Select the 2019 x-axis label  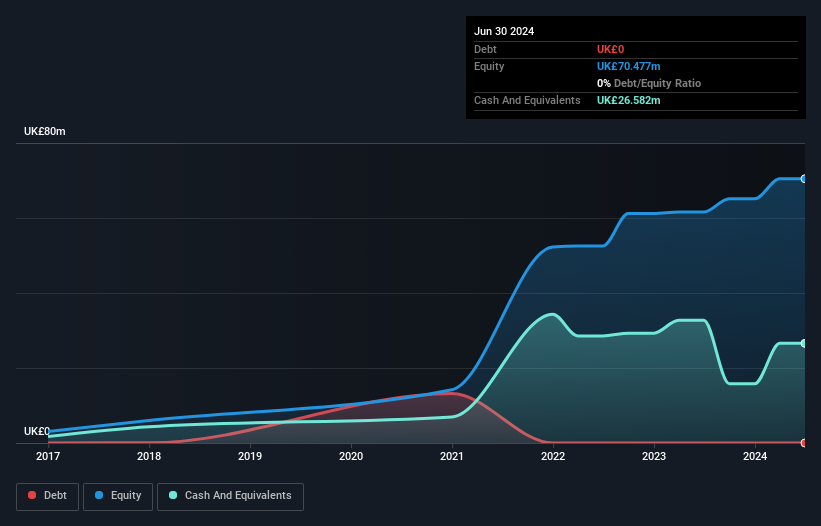pos(250,456)
